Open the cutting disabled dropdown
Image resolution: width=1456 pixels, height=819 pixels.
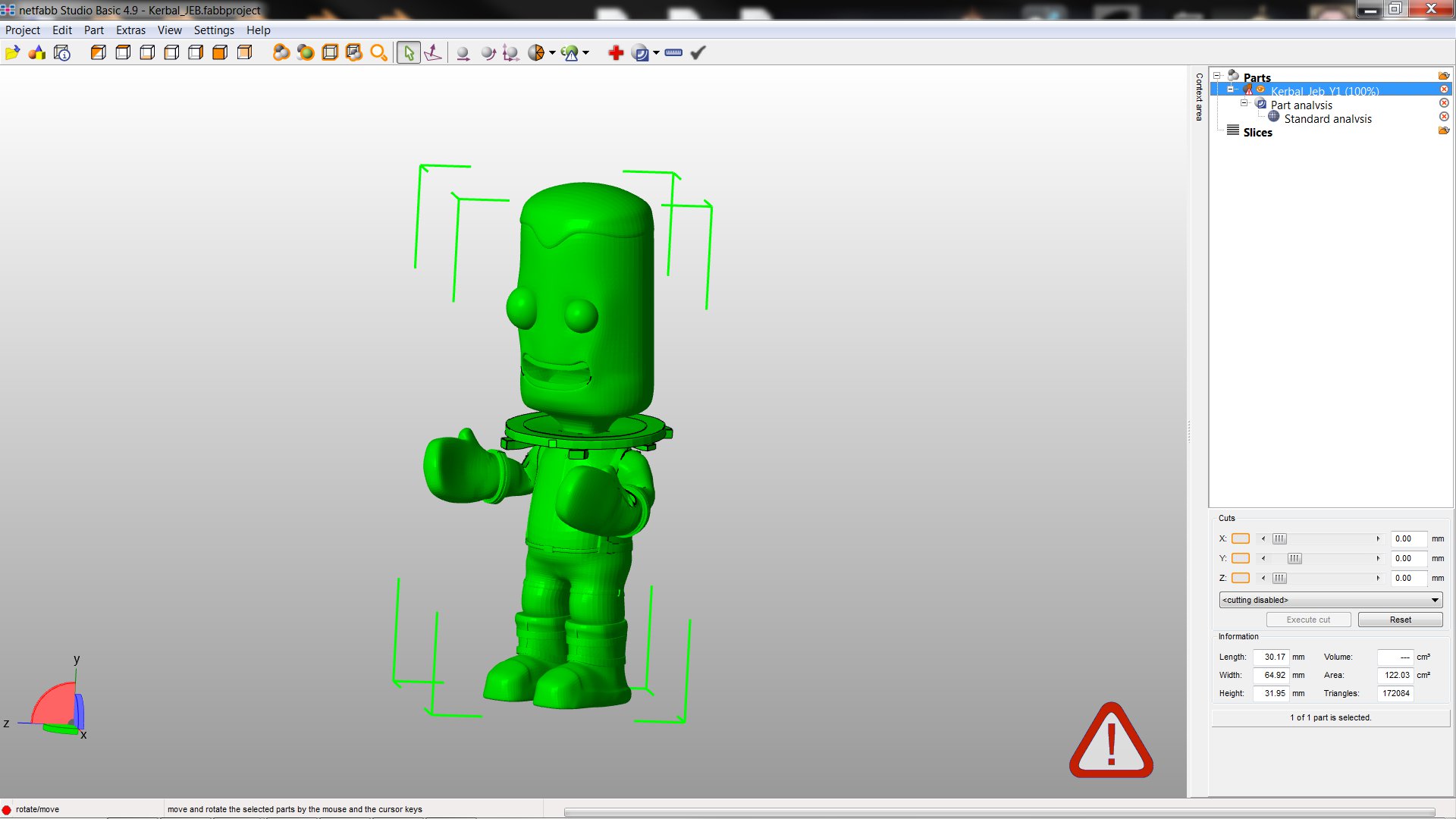coord(1330,600)
